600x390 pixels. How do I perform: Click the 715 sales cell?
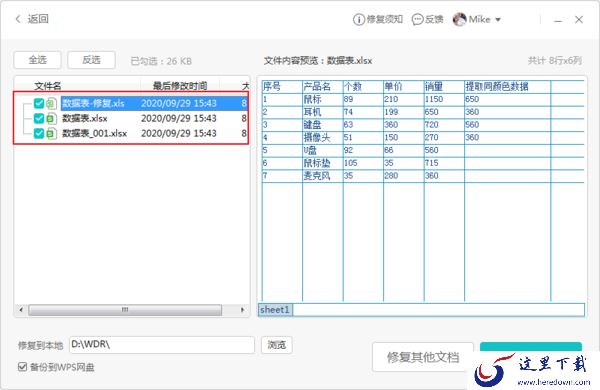pos(444,163)
